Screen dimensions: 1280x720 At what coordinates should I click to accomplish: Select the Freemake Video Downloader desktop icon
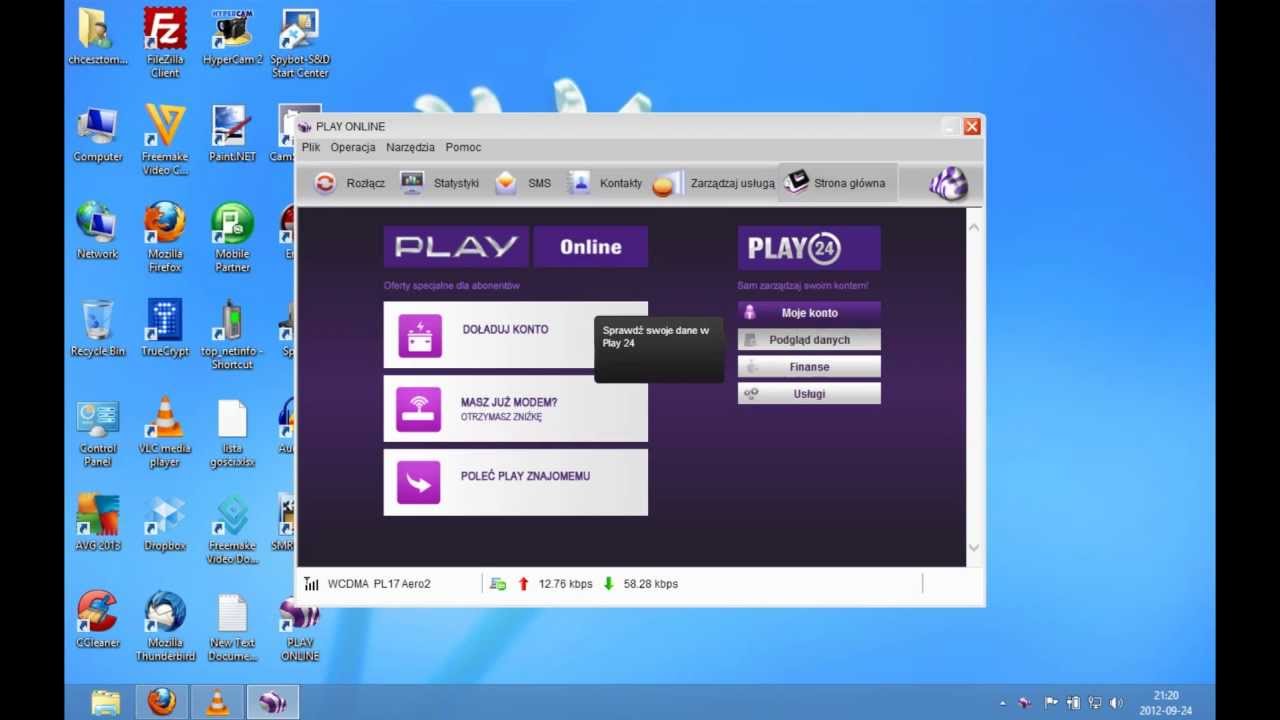coord(232,530)
